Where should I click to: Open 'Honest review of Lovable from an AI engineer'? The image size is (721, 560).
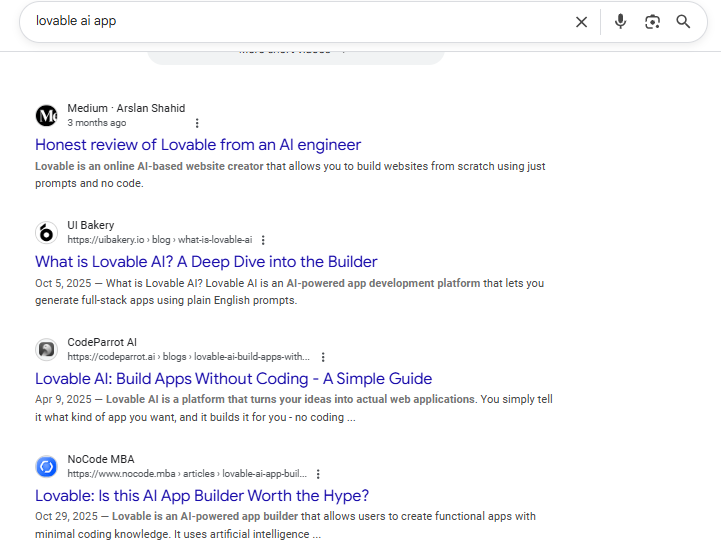click(x=198, y=145)
